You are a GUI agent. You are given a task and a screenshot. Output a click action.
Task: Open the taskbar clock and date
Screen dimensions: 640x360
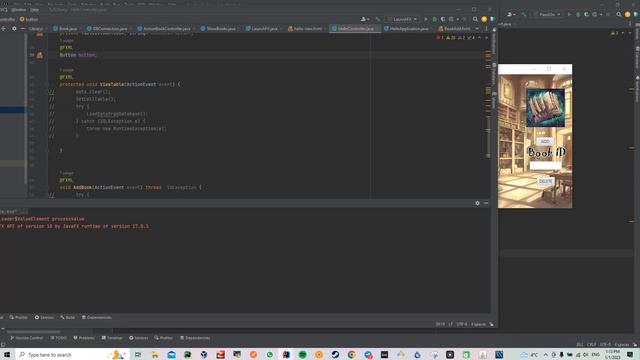(x=612, y=354)
